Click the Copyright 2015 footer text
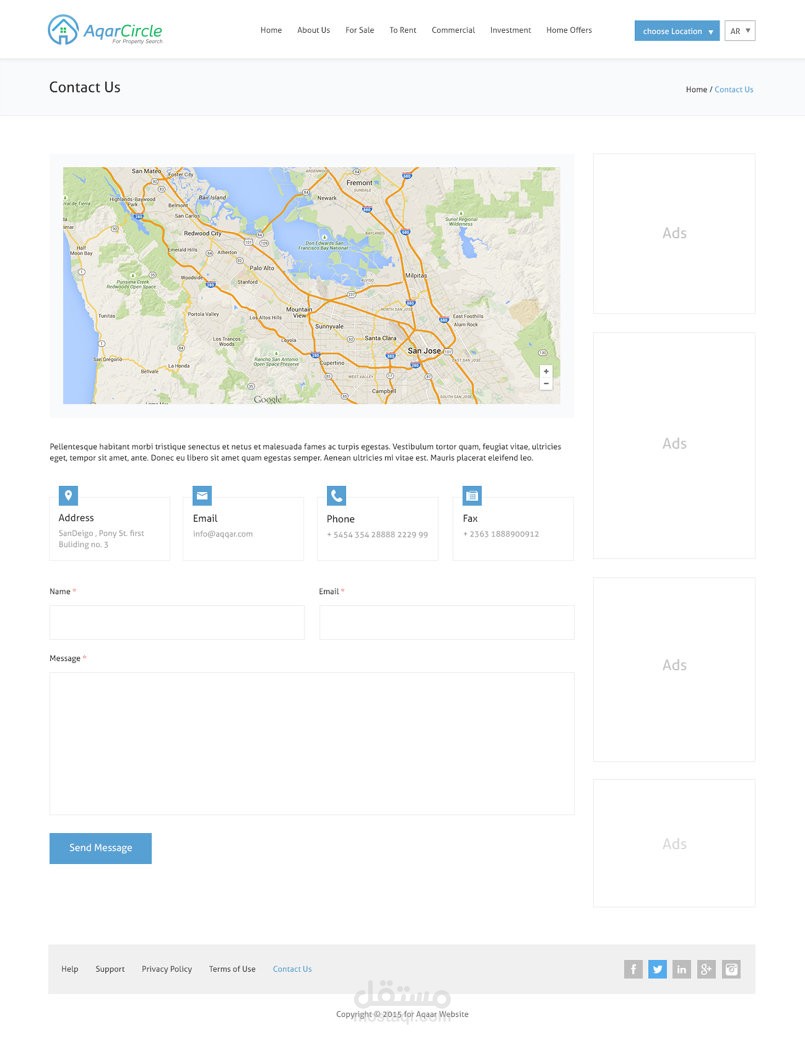Screen dimensions: 805x1046 point(402,1014)
